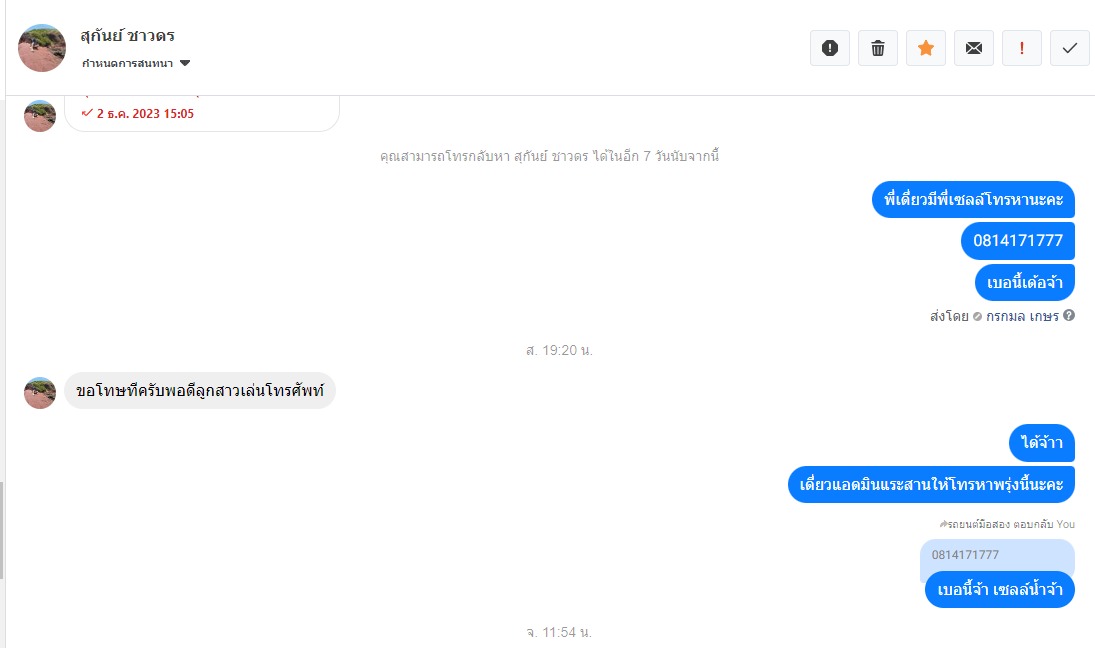The width and height of the screenshot is (1095, 648).
Task: Click the reply arrow icon near รถยนต์มือสอง
Action: pos(943,524)
